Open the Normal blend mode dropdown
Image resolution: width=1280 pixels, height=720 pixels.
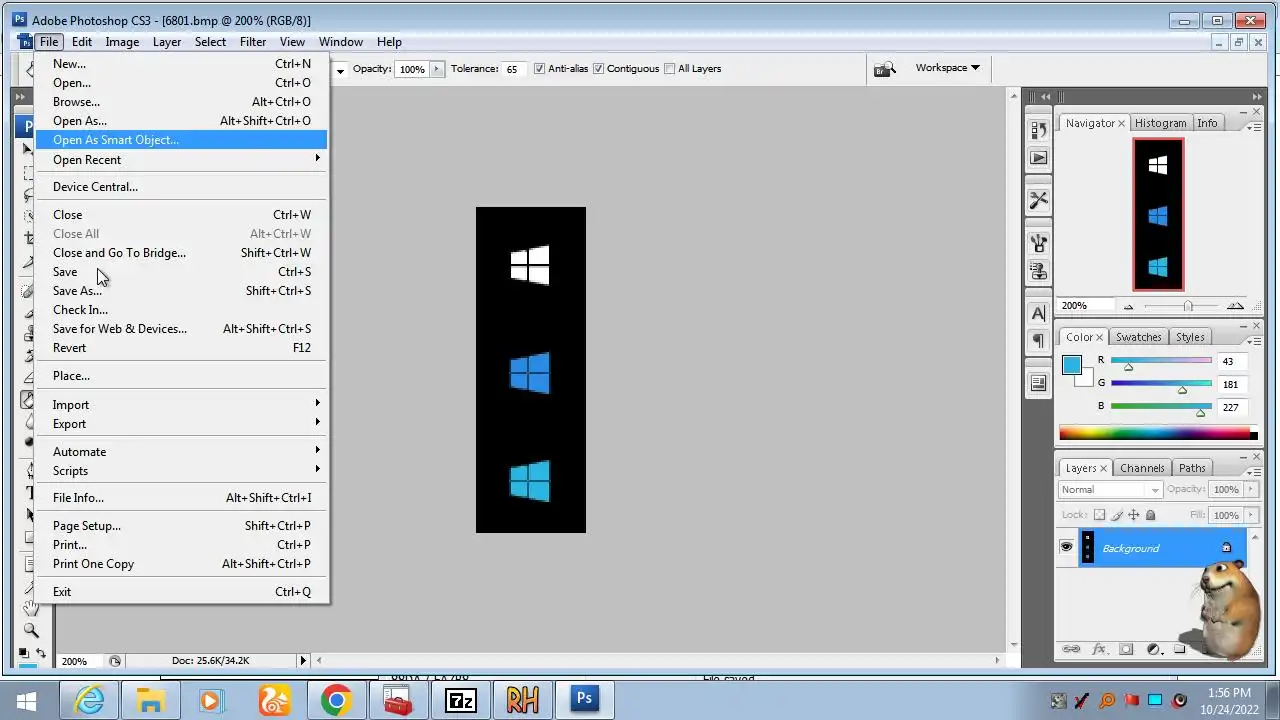[x=1110, y=490]
